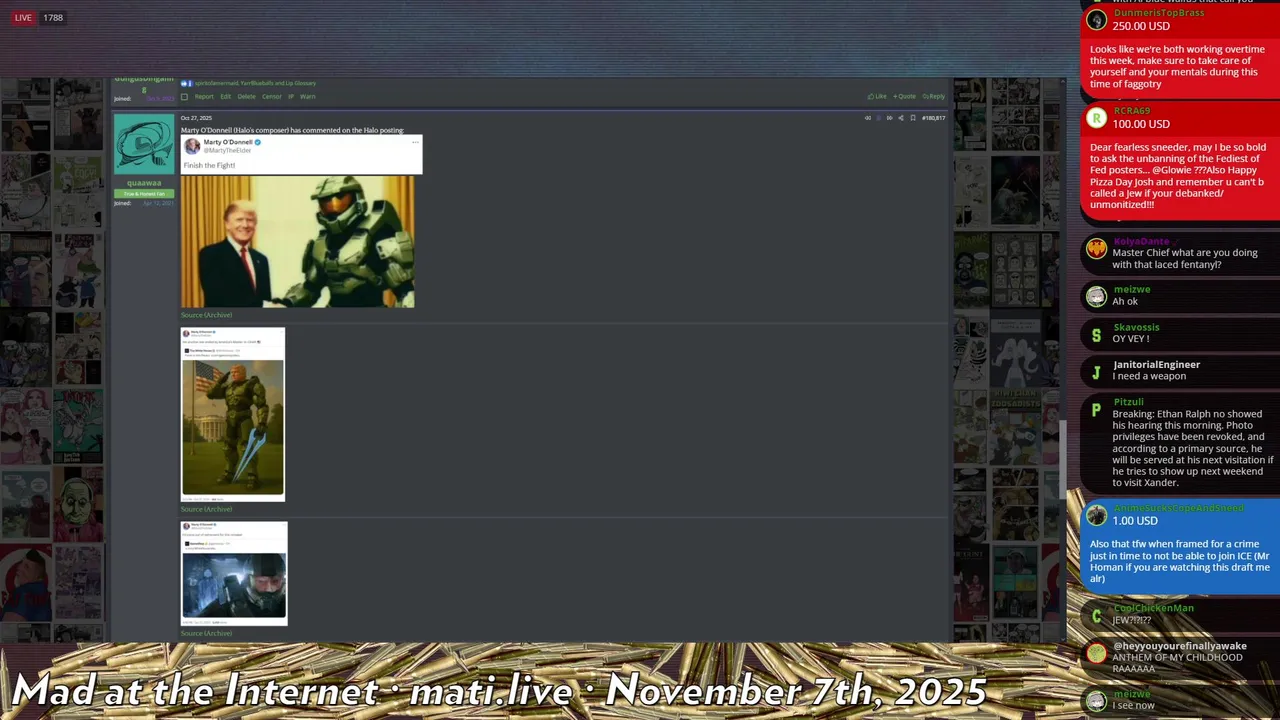Image resolution: width=1280 pixels, height=720 pixels.
Task: Click the "1.00 USD" superchat amount
Action: click(1135, 521)
